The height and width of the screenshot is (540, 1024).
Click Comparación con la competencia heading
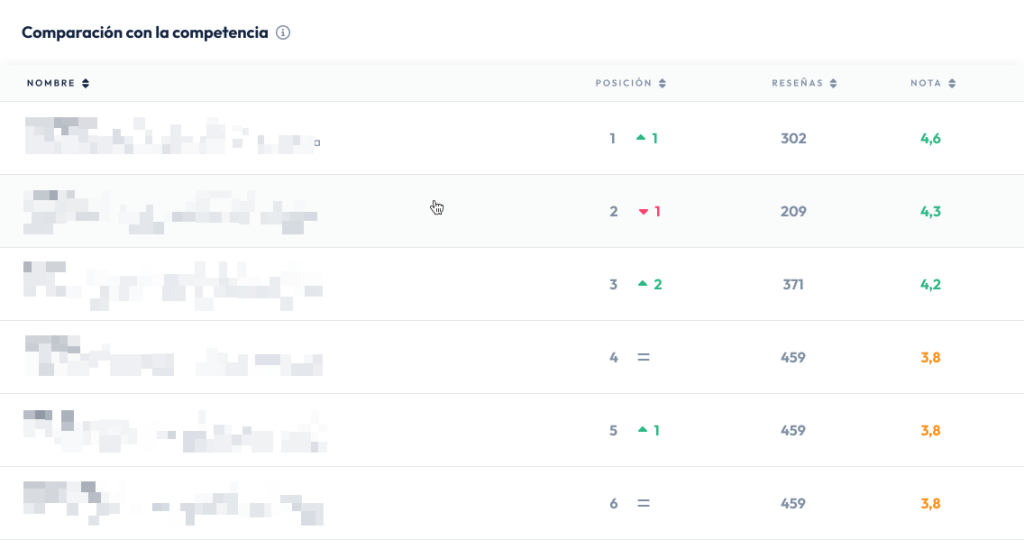[x=145, y=33]
